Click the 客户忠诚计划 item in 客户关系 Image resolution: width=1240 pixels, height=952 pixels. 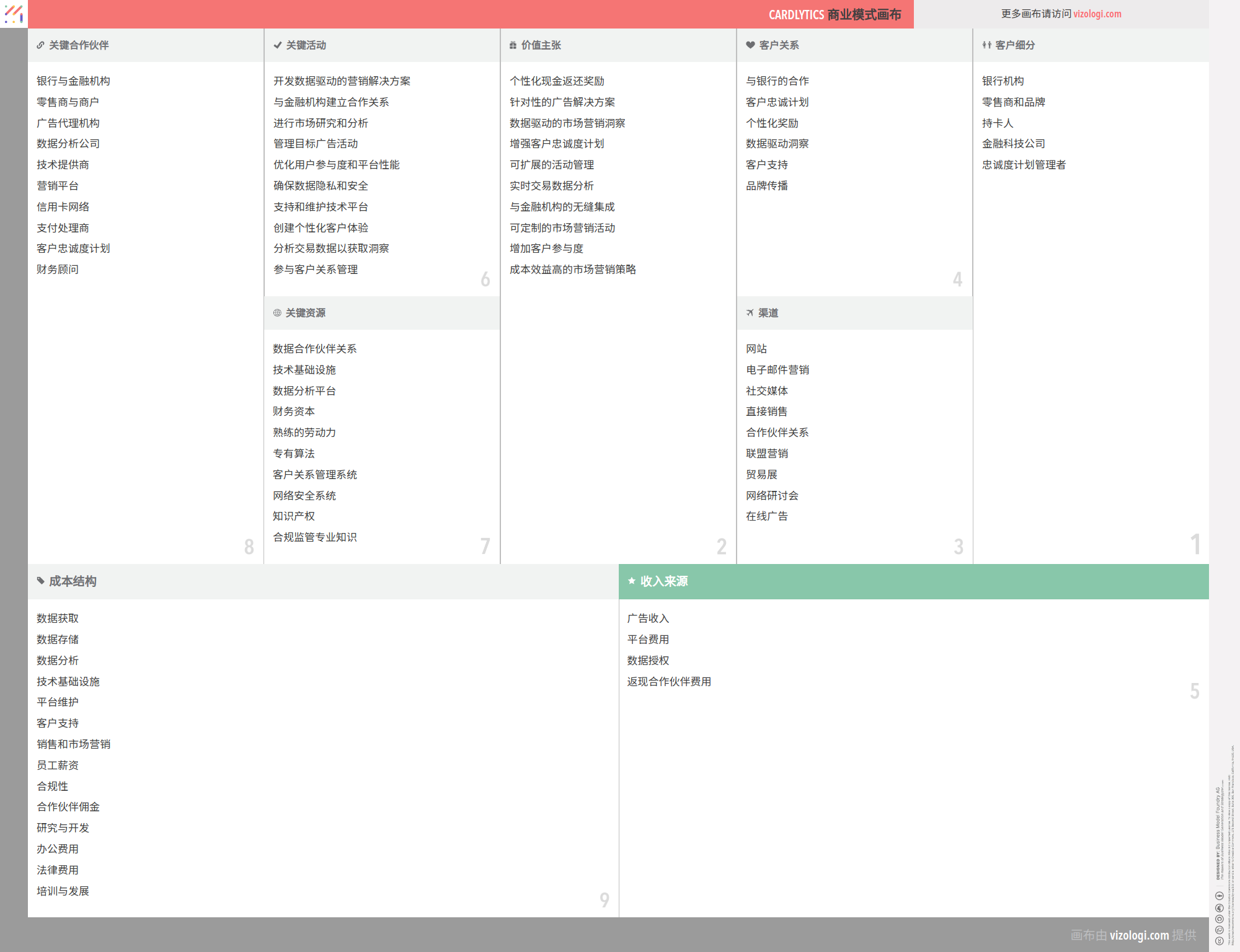point(776,102)
